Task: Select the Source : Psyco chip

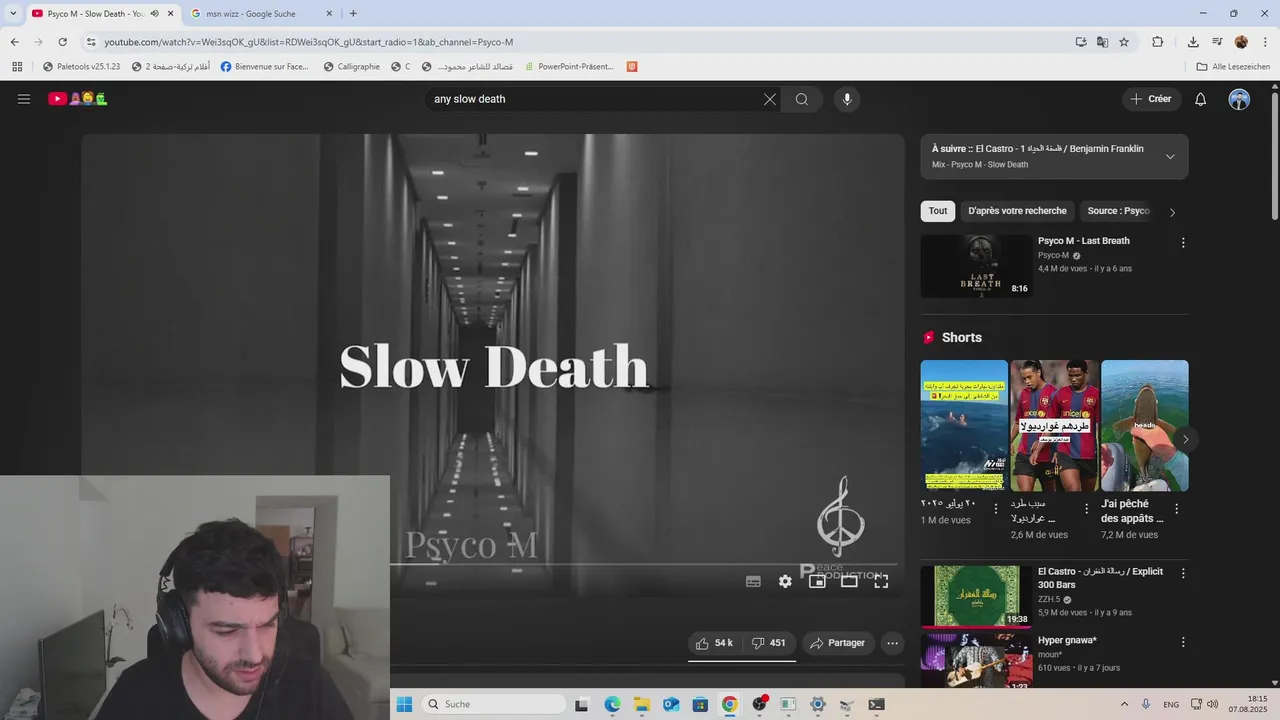Action: (x=1118, y=211)
